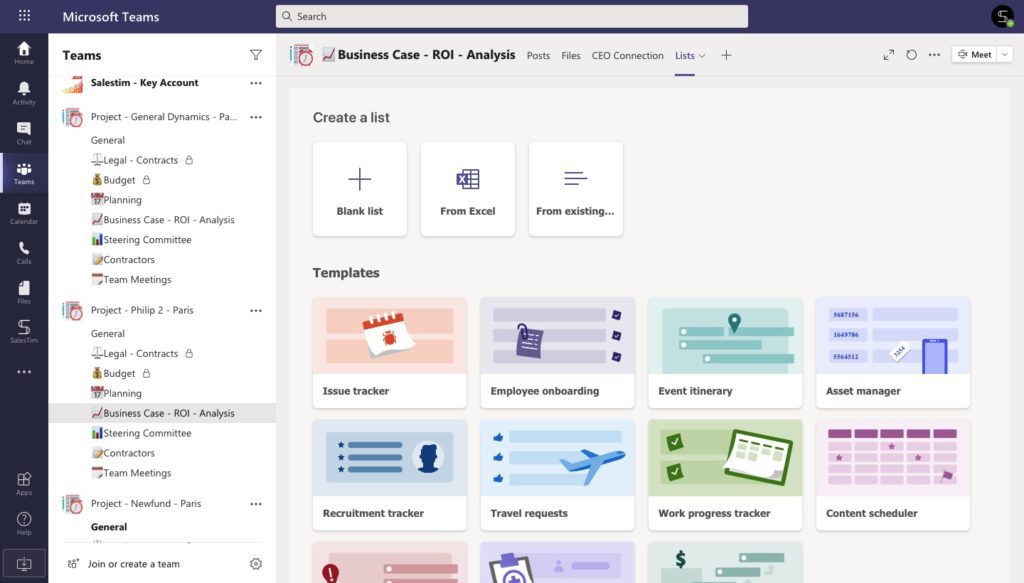
Task: Expand the Salestim - Key Account team
Action: point(144,83)
